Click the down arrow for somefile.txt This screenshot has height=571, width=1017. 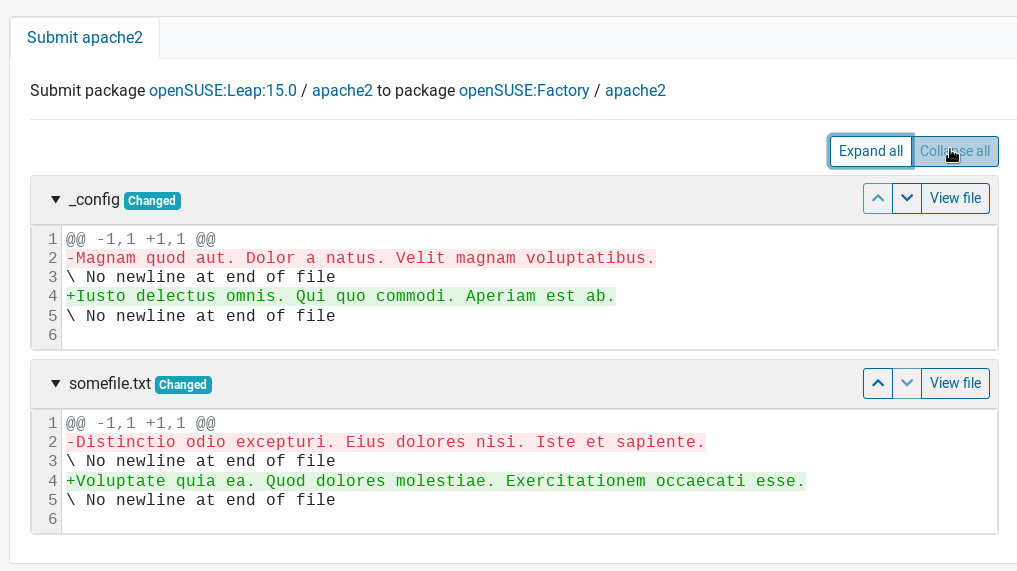coord(906,383)
